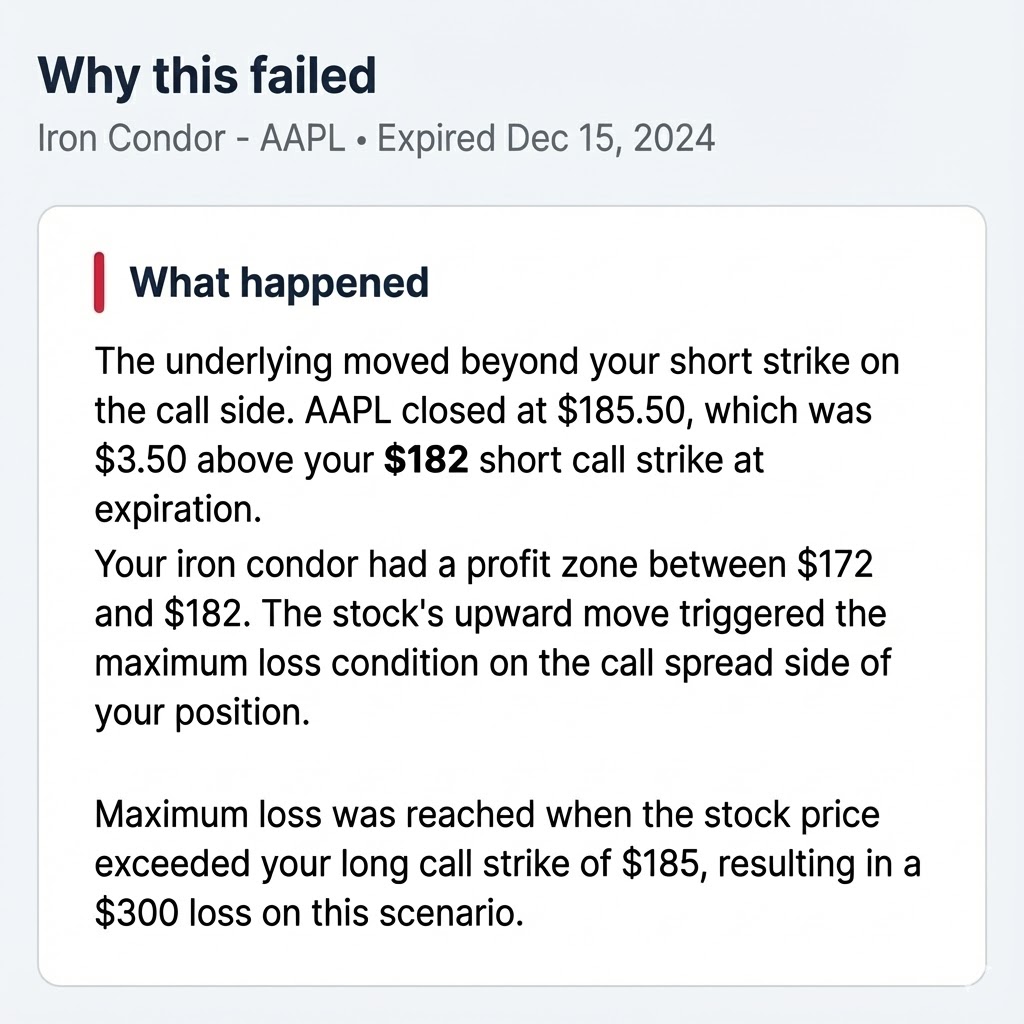
Task: Click 'and $182.' profit zone upper bound
Action: pyautogui.click(x=172, y=614)
